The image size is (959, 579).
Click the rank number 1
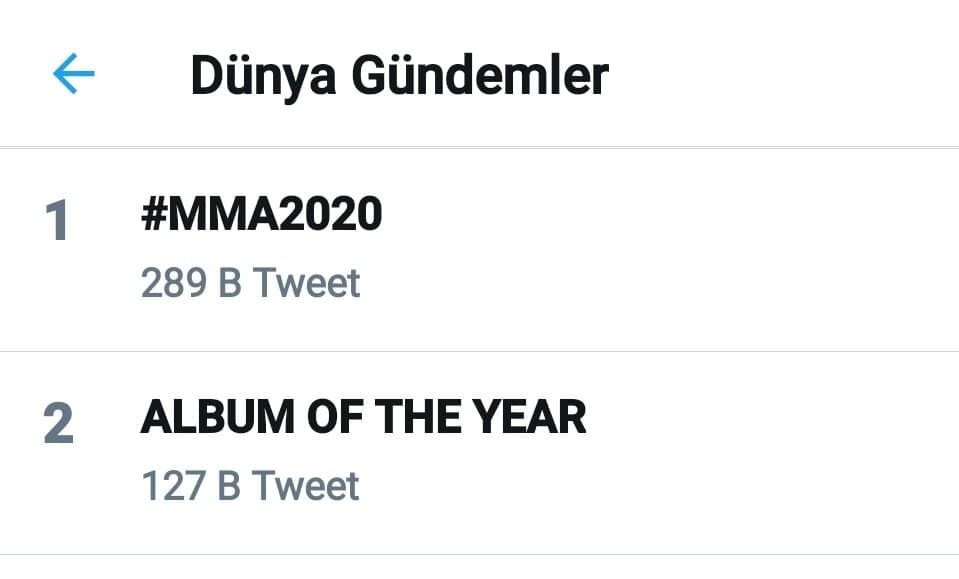coord(57,221)
